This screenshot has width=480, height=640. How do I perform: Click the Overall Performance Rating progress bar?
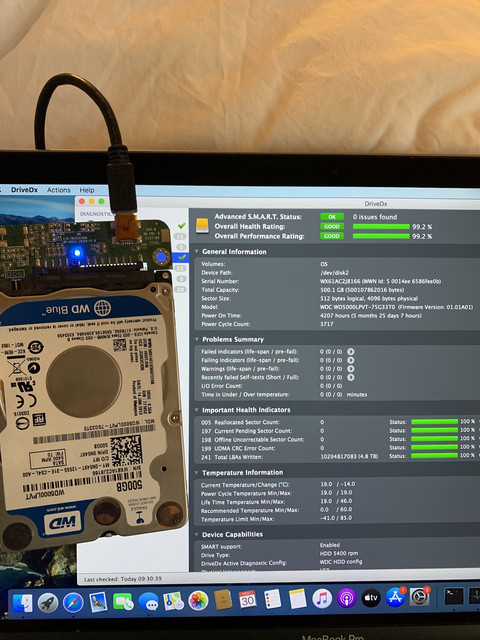tap(381, 236)
